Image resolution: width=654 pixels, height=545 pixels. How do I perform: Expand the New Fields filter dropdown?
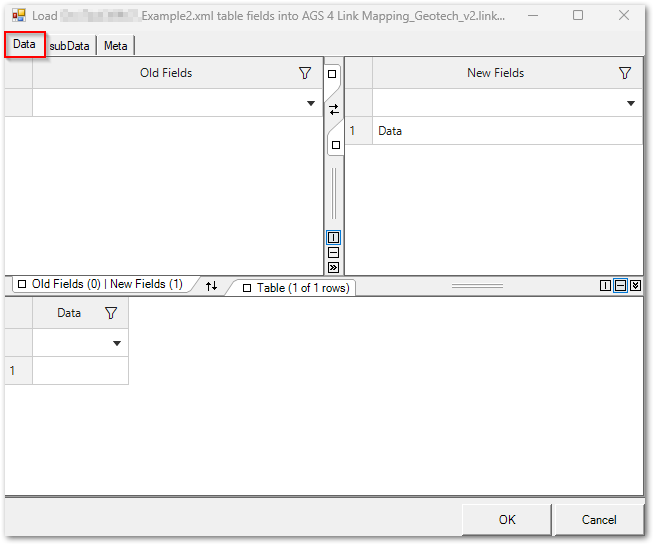[631, 103]
